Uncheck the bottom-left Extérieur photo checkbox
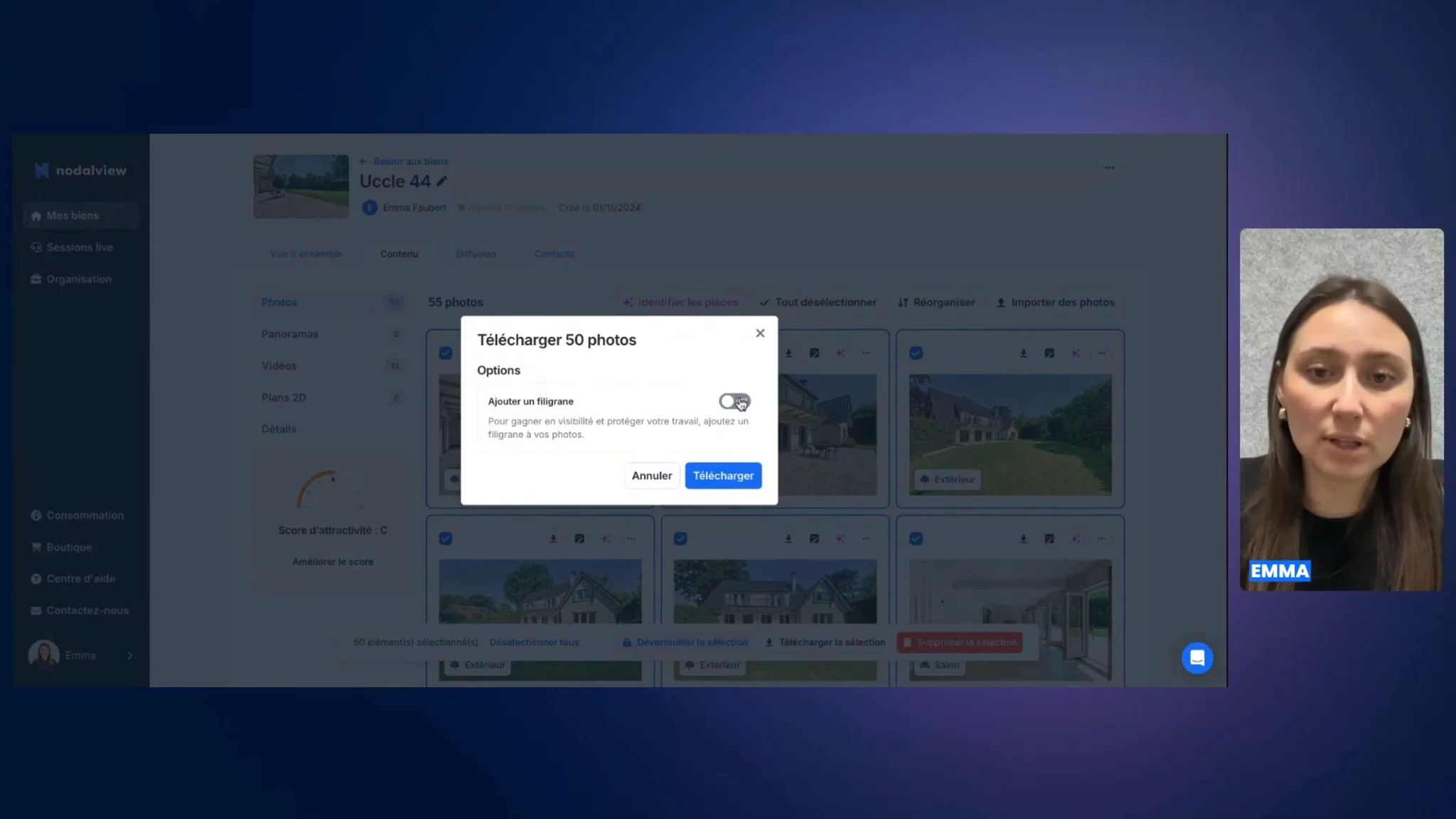 click(446, 539)
